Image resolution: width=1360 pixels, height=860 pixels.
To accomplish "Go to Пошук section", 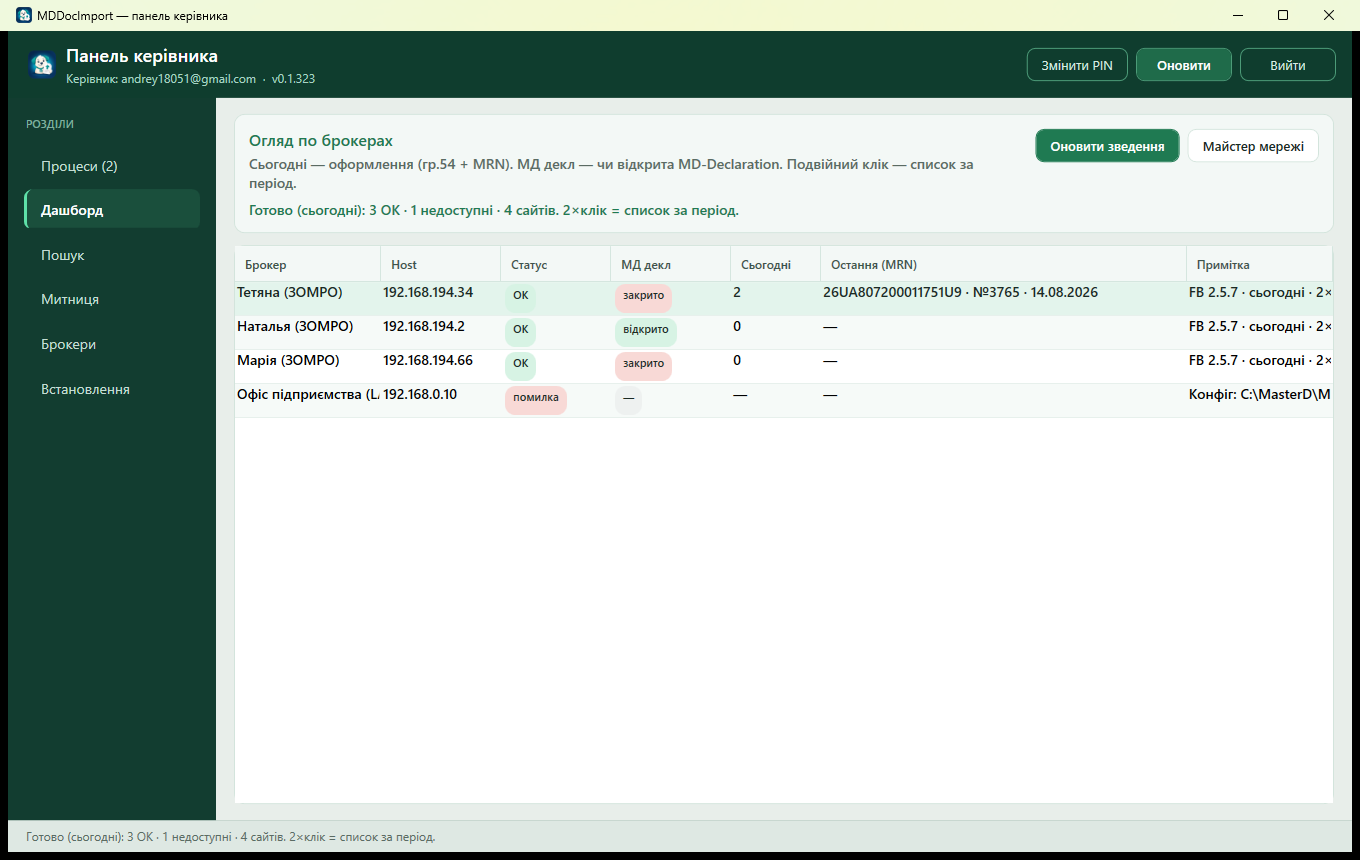I will pyautogui.click(x=112, y=255).
